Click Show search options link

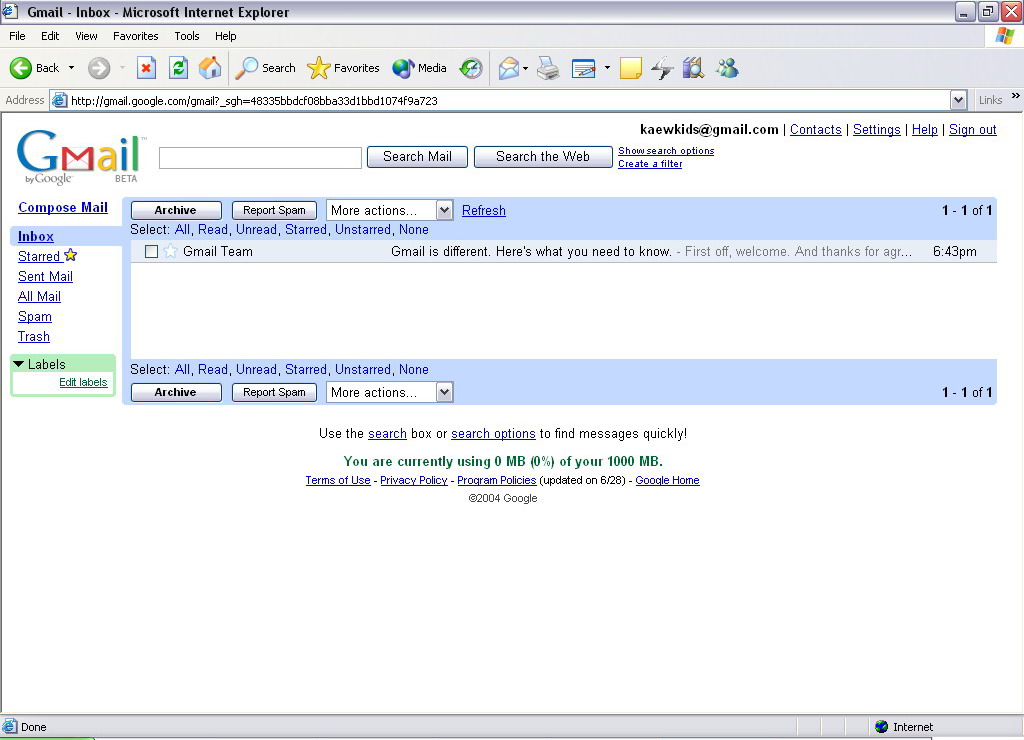coord(666,151)
